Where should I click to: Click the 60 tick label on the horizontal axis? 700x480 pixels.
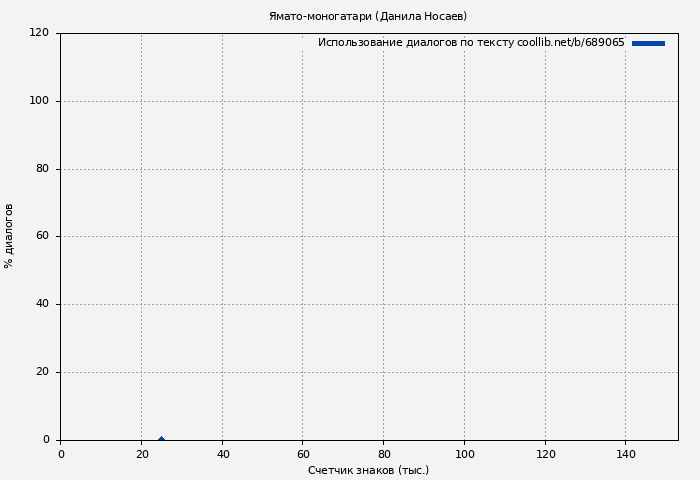click(303, 454)
